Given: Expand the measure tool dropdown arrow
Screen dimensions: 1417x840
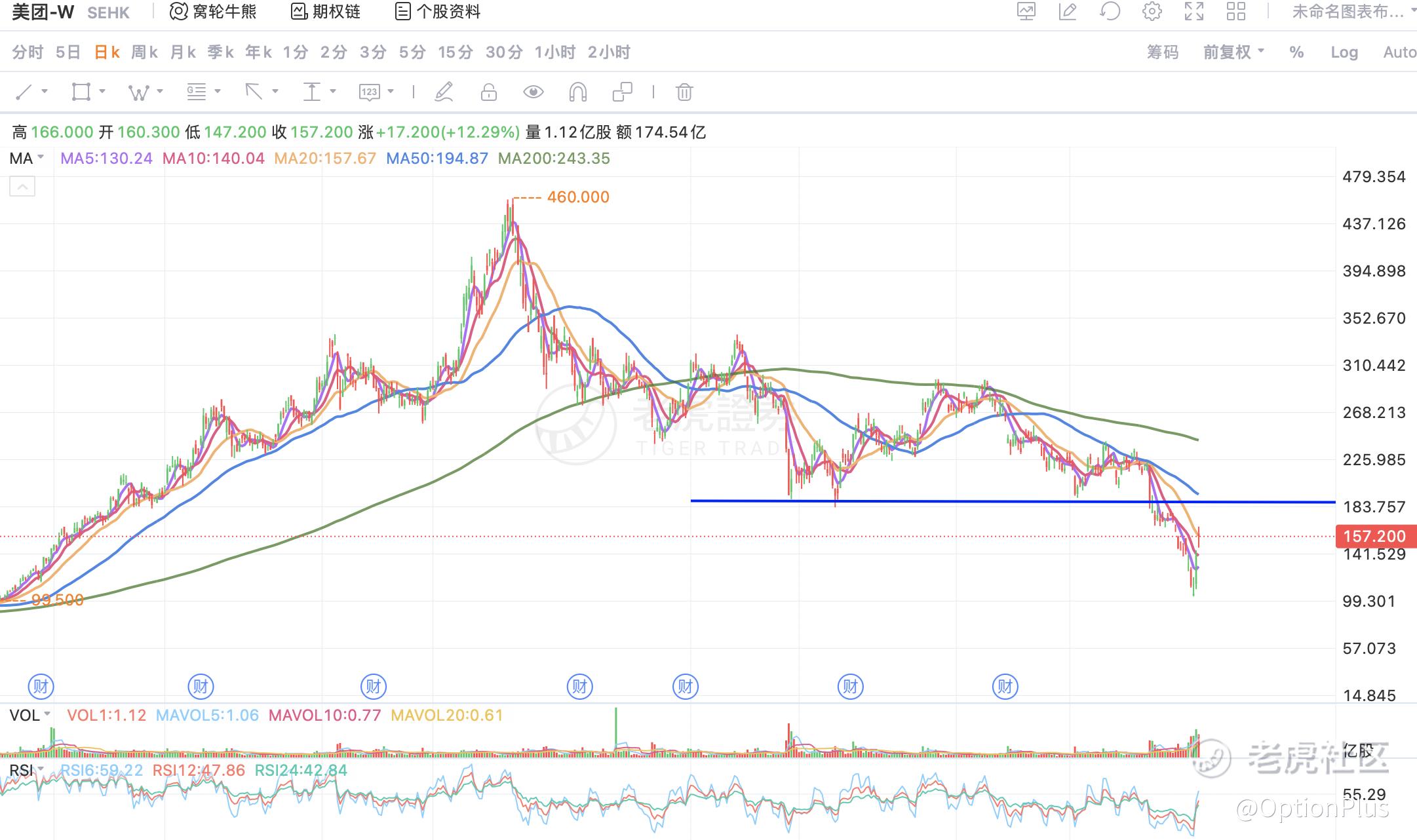Looking at the screenshot, I should pos(333,91).
